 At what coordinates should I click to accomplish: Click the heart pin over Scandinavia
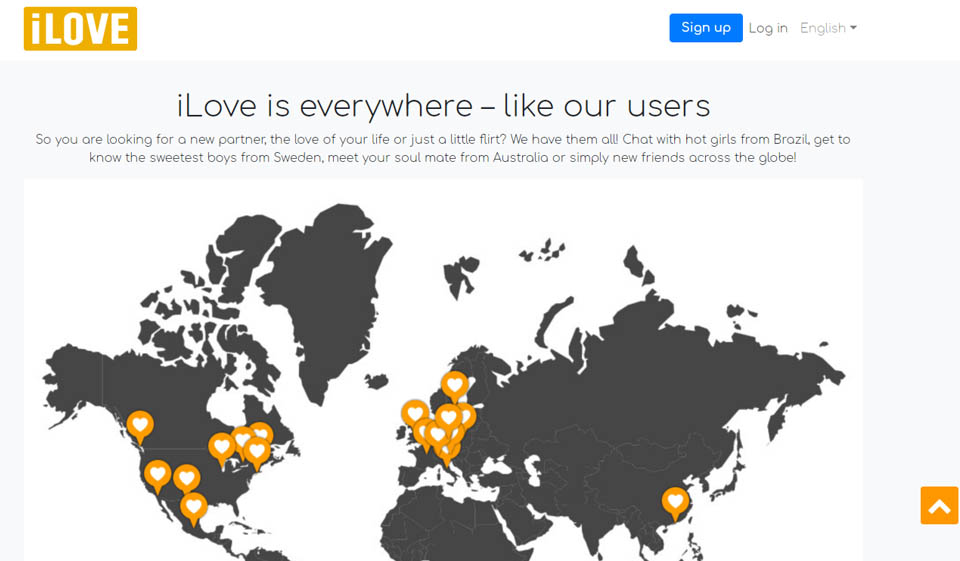[455, 384]
